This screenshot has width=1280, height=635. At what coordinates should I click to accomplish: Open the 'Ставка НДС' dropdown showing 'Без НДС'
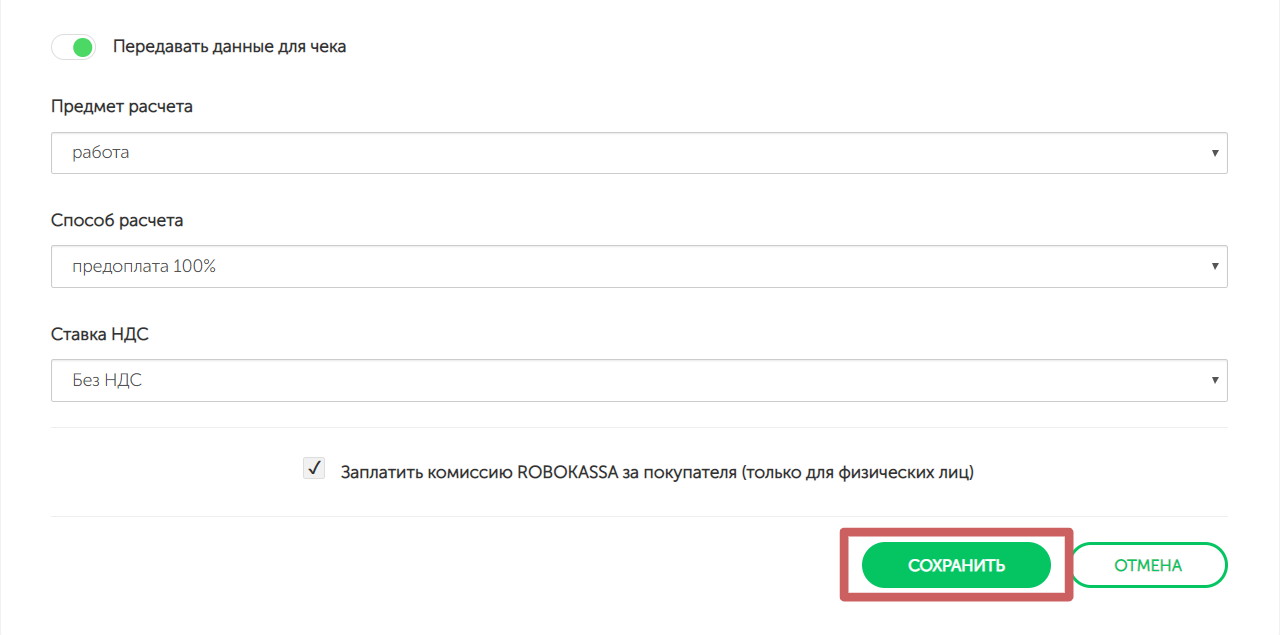pos(638,380)
